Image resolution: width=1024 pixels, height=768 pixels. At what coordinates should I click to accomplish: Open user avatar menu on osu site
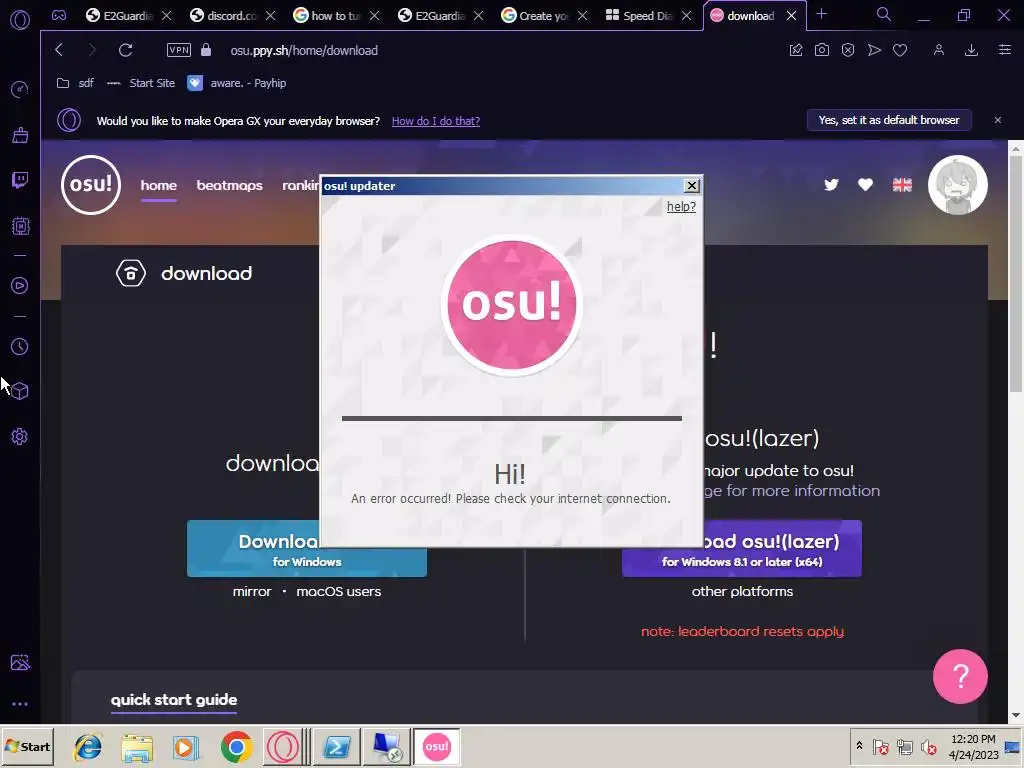[957, 185]
